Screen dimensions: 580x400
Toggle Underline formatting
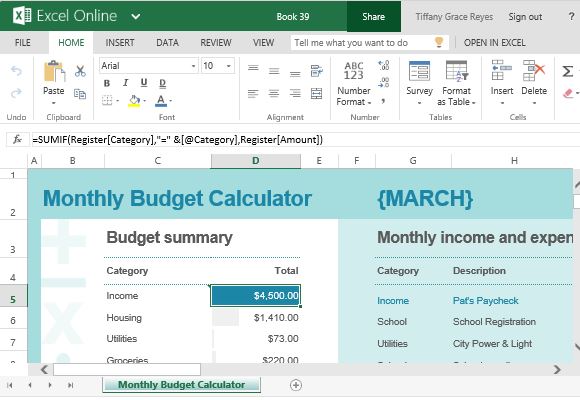pos(144,83)
